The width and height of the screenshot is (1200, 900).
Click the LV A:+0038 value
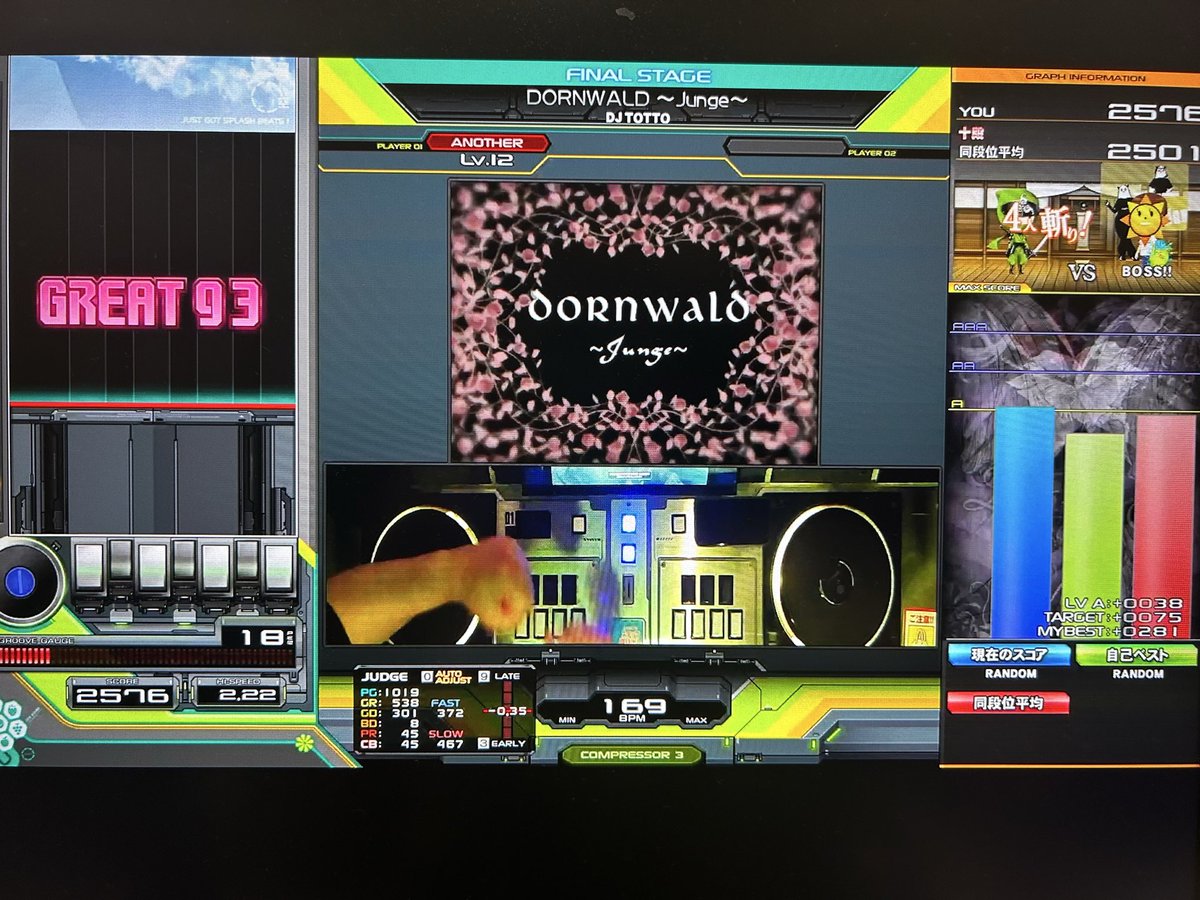[1124, 604]
